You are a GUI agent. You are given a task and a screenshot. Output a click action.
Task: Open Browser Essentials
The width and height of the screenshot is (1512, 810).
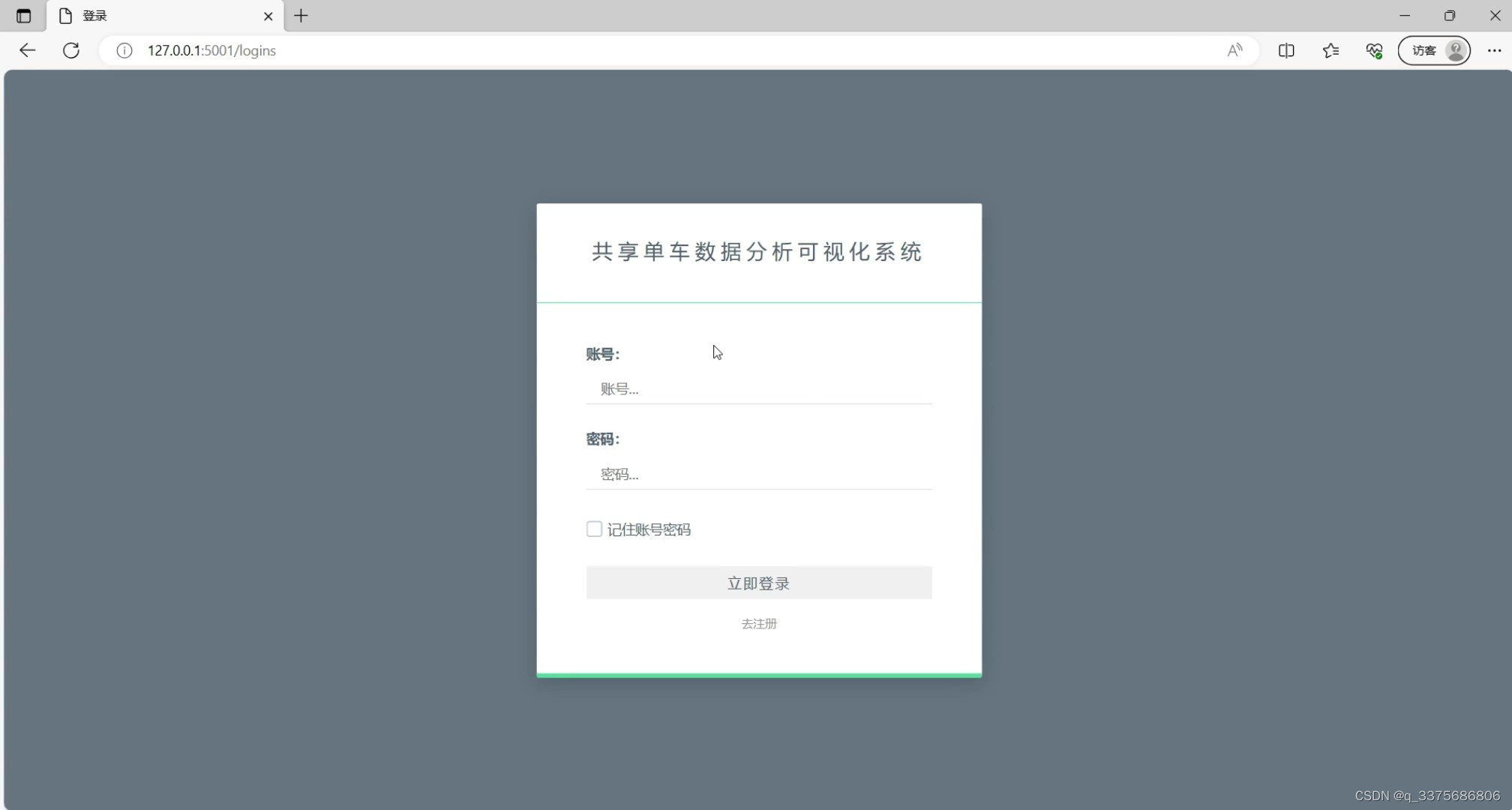(x=1374, y=50)
